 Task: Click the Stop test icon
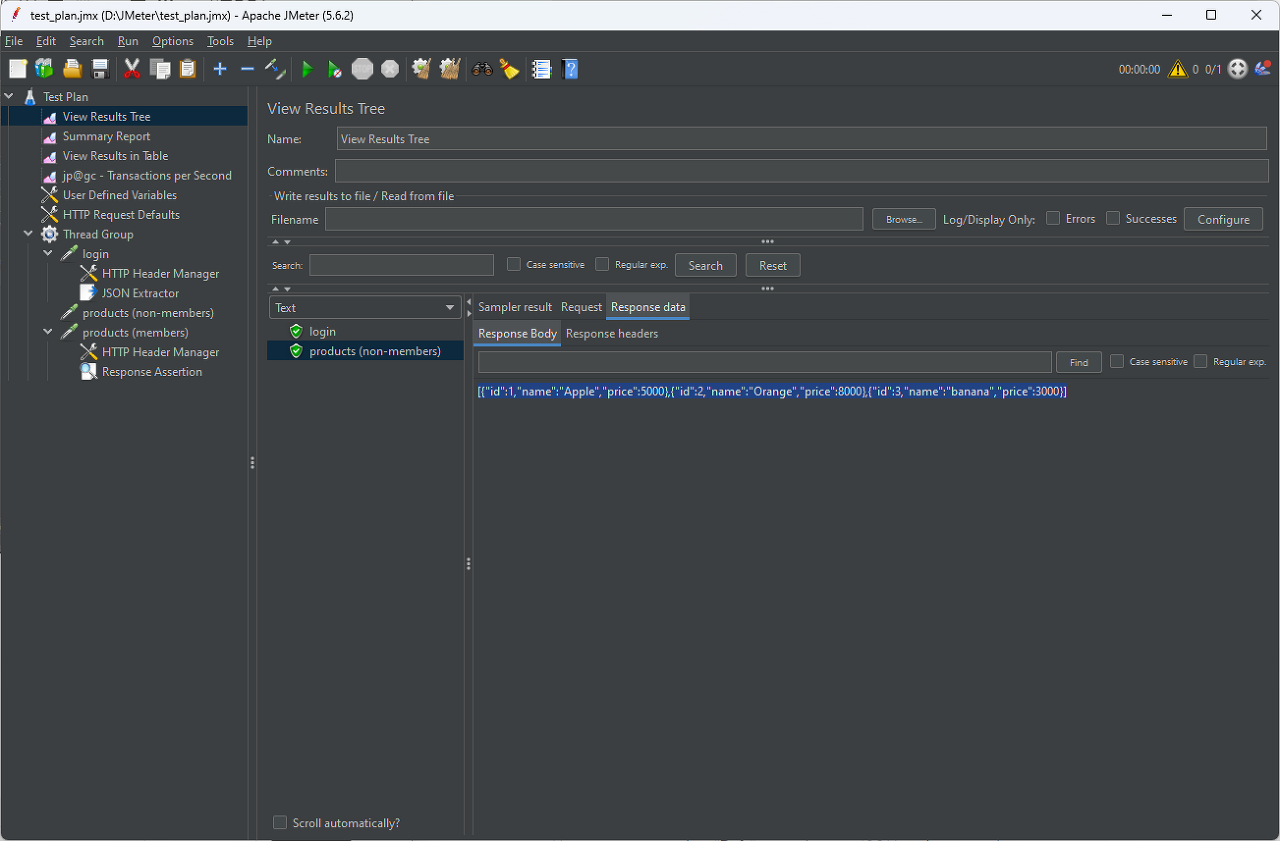point(362,69)
